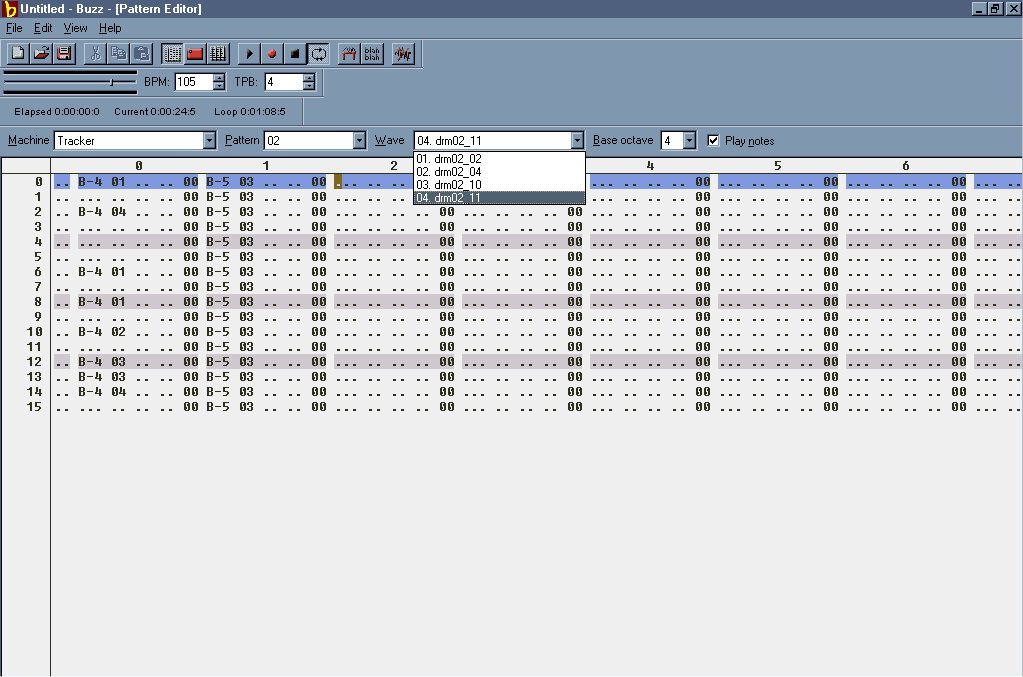Click the master volume slider handle
This screenshot has height=677, width=1023.
pyautogui.click(x=111, y=81)
